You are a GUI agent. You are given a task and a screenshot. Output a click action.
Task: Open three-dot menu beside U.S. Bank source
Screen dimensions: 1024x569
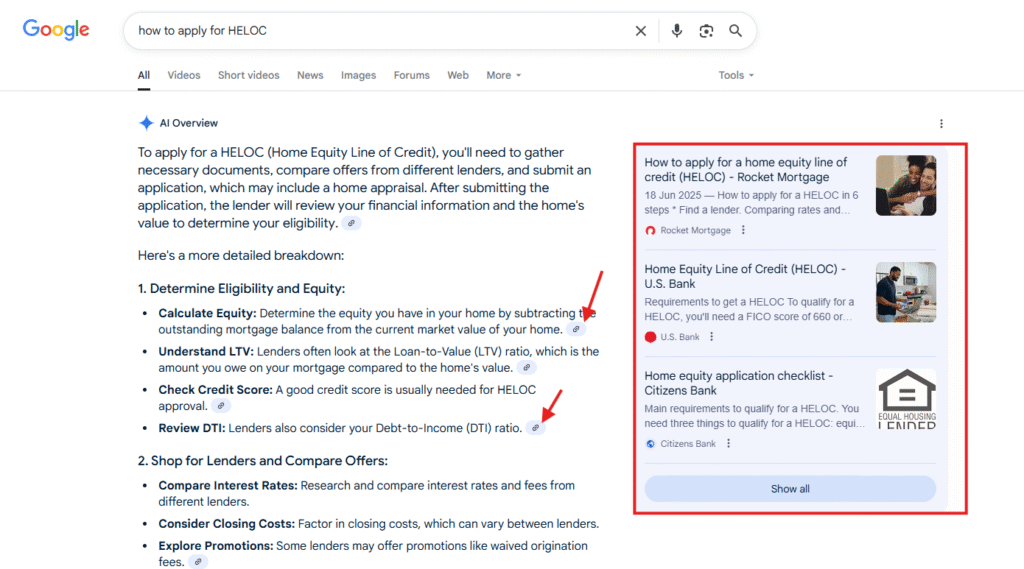pos(712,337)
